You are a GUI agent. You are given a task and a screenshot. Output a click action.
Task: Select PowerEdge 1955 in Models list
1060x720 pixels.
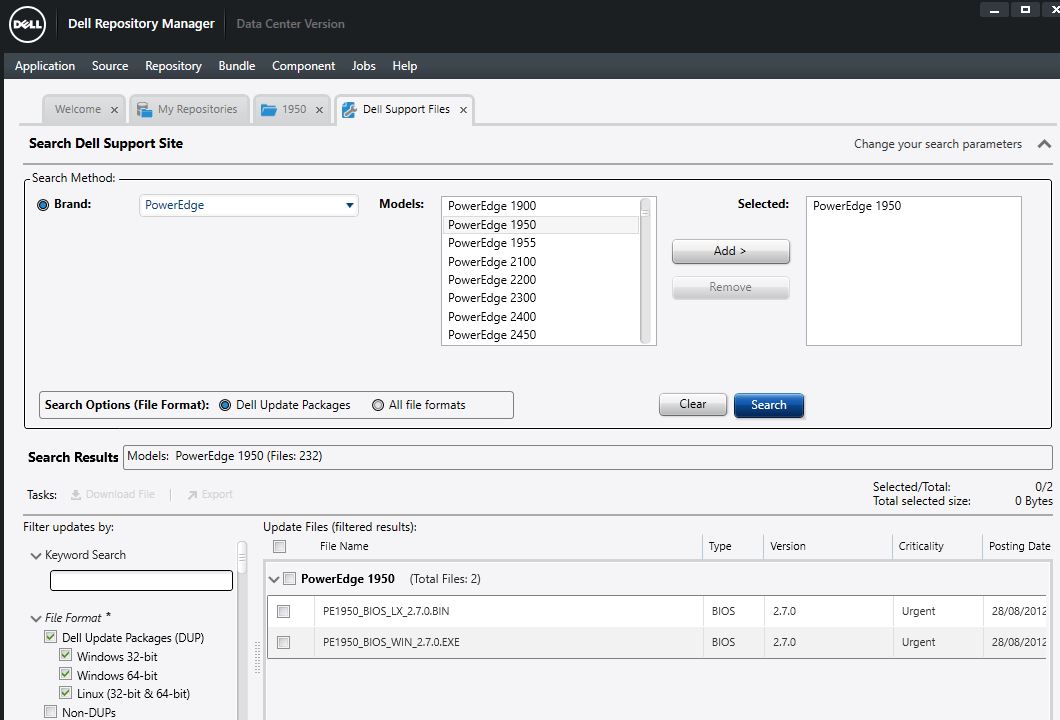[540, 243]
